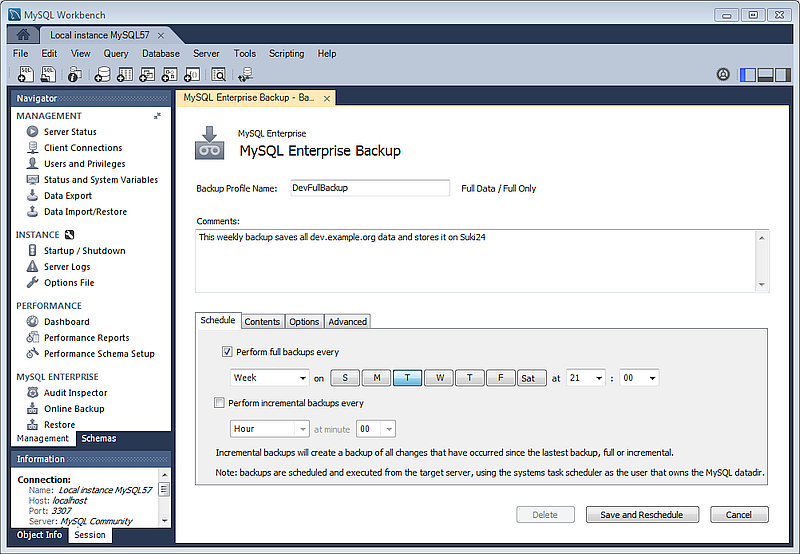Open the backup minute dropdown after colon
The width and height of the screenshot is (800, 554).
639,378
